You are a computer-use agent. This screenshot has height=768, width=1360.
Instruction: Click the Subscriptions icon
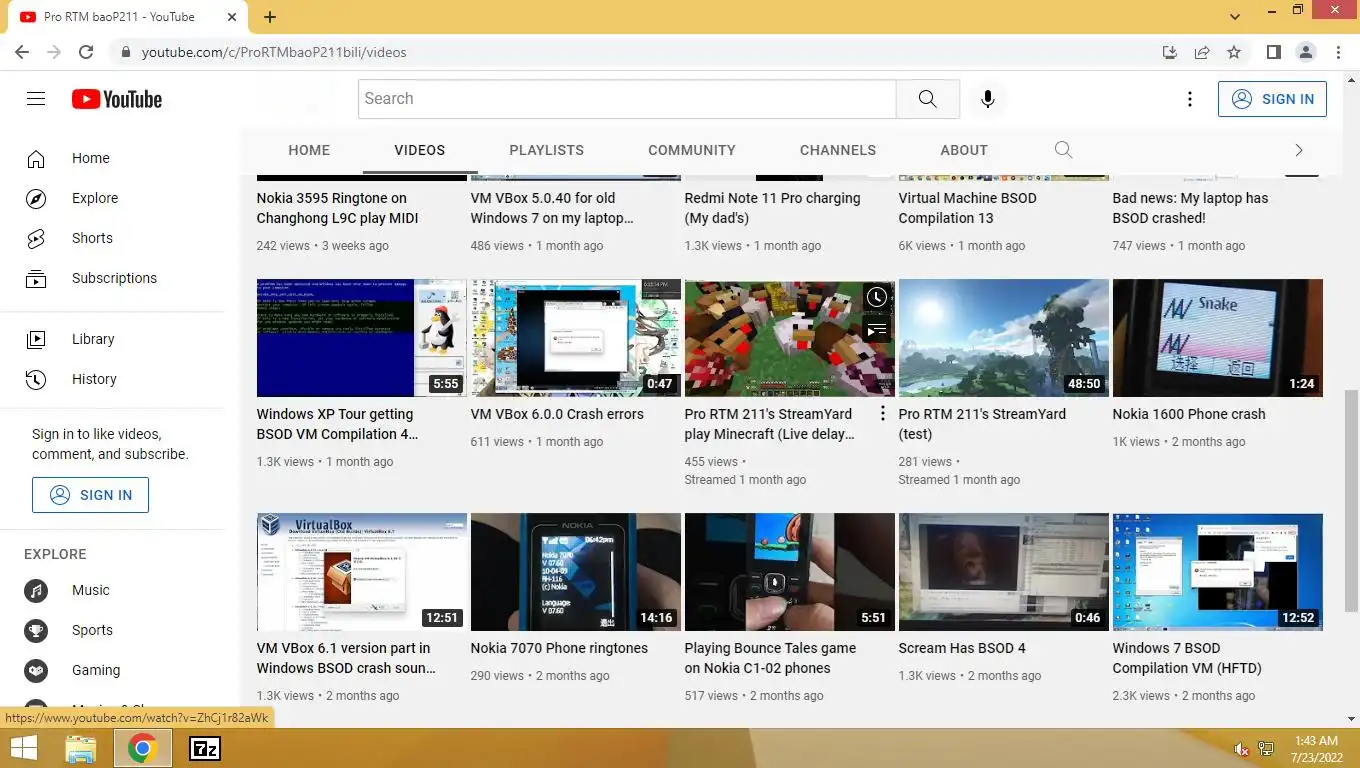coord(36,279)
